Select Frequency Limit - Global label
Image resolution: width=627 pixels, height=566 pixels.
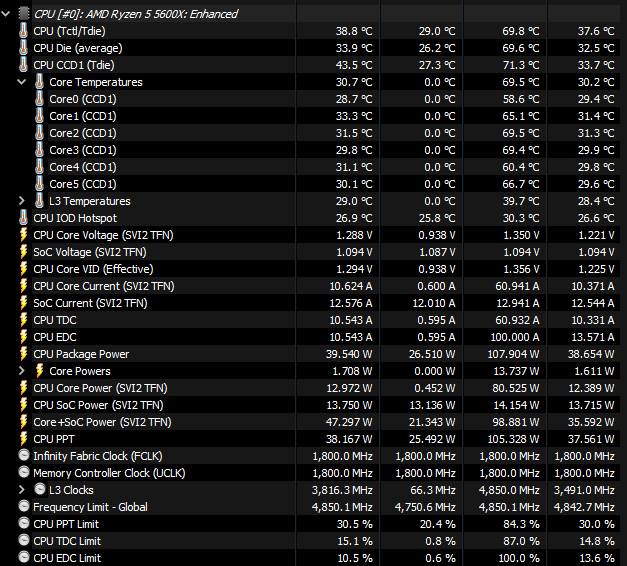click(90, 507)
